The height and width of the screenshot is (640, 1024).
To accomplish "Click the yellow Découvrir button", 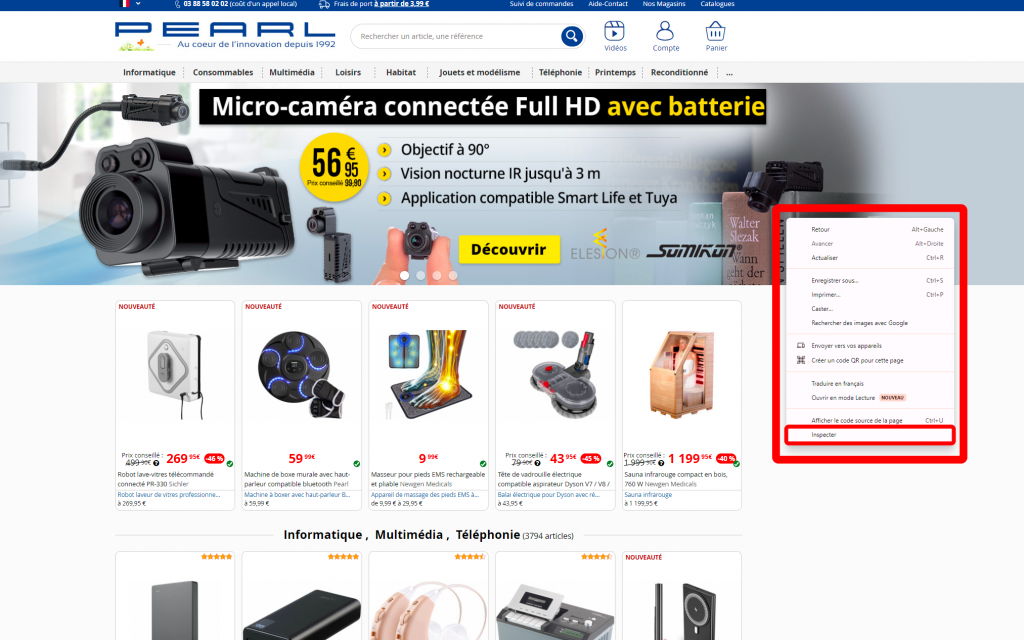I will click(x=509, y=249).
